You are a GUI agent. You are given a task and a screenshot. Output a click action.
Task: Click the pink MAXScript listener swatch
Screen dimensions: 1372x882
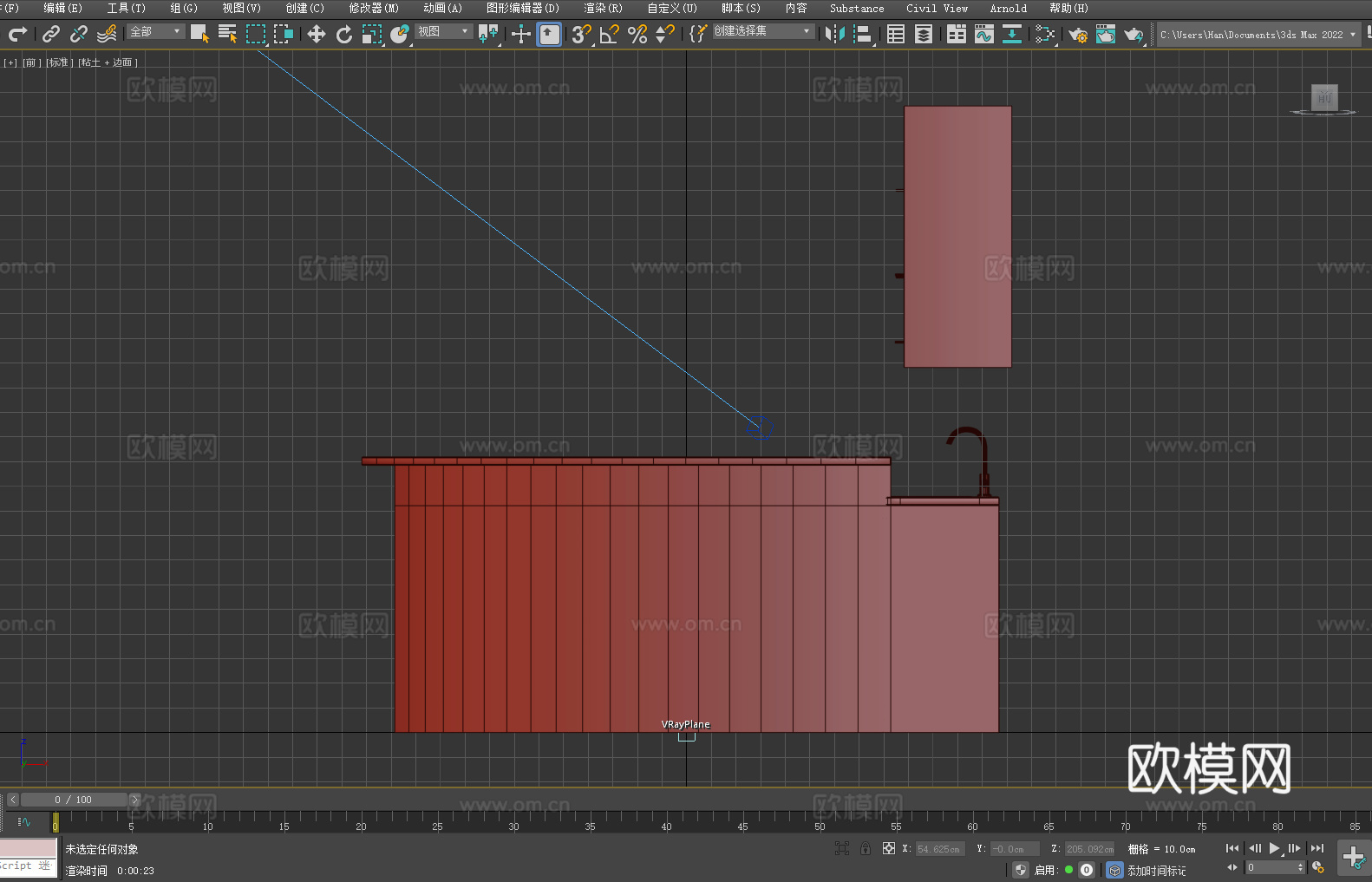click(x=29, y=848)
